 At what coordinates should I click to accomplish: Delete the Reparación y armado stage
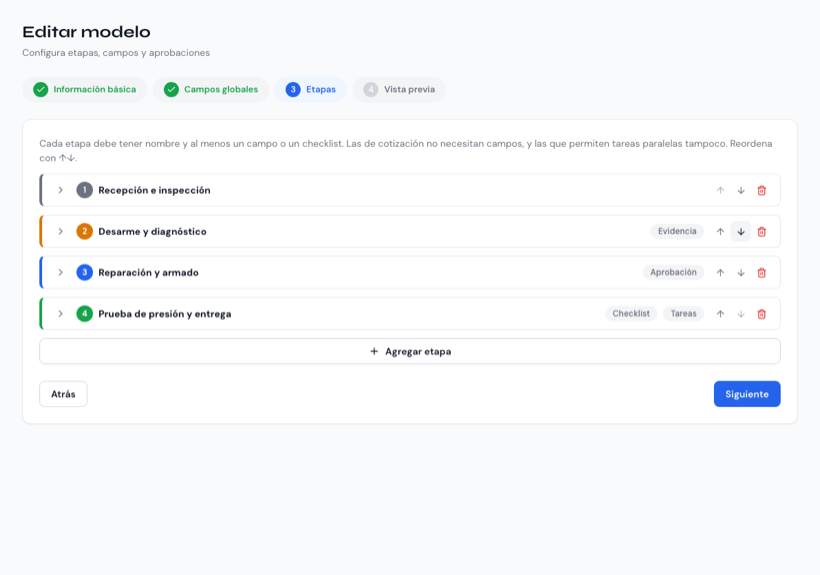(761, 273)
